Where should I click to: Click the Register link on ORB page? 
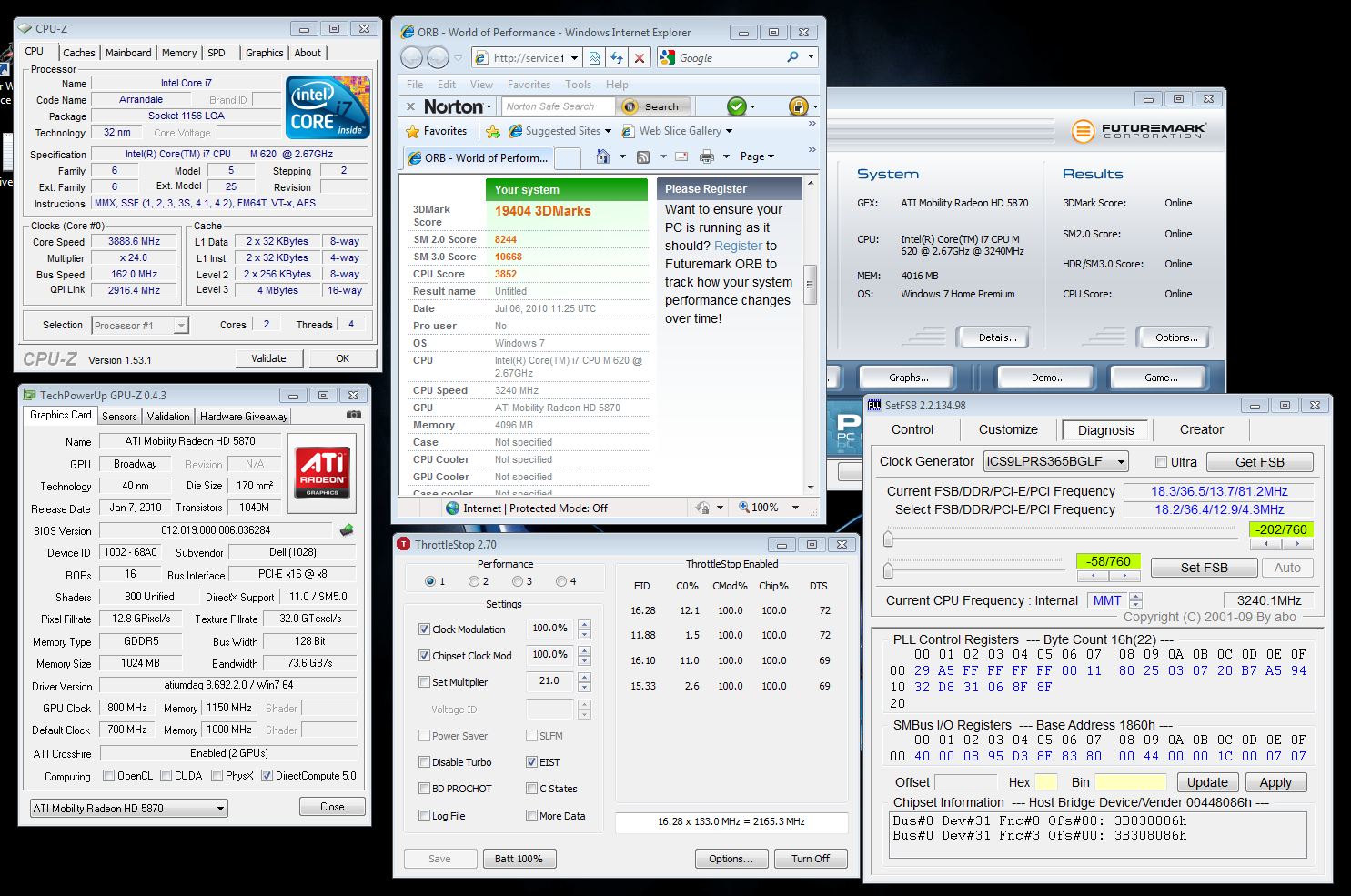(738, 246)
